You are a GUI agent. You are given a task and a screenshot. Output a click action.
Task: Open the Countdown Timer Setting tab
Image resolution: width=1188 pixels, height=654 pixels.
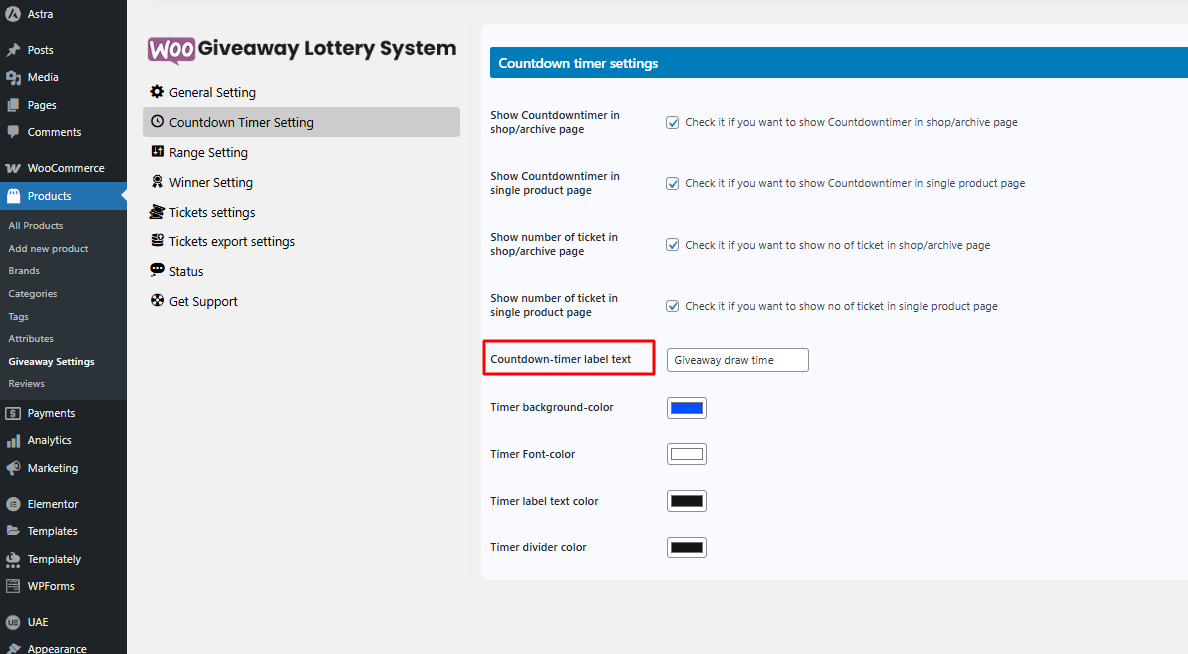(x=241, y=122)
